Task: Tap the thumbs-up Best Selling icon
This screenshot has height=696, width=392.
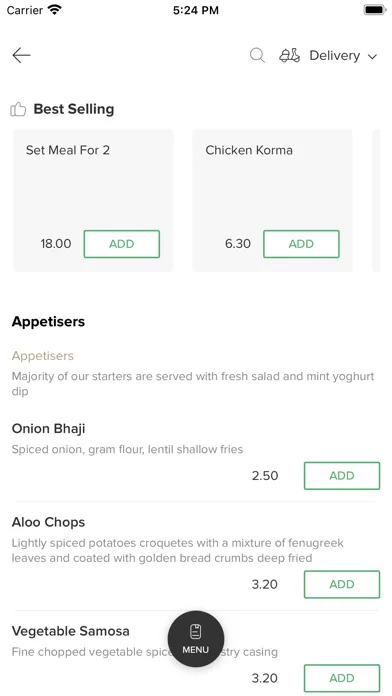Action: point(18,109)
